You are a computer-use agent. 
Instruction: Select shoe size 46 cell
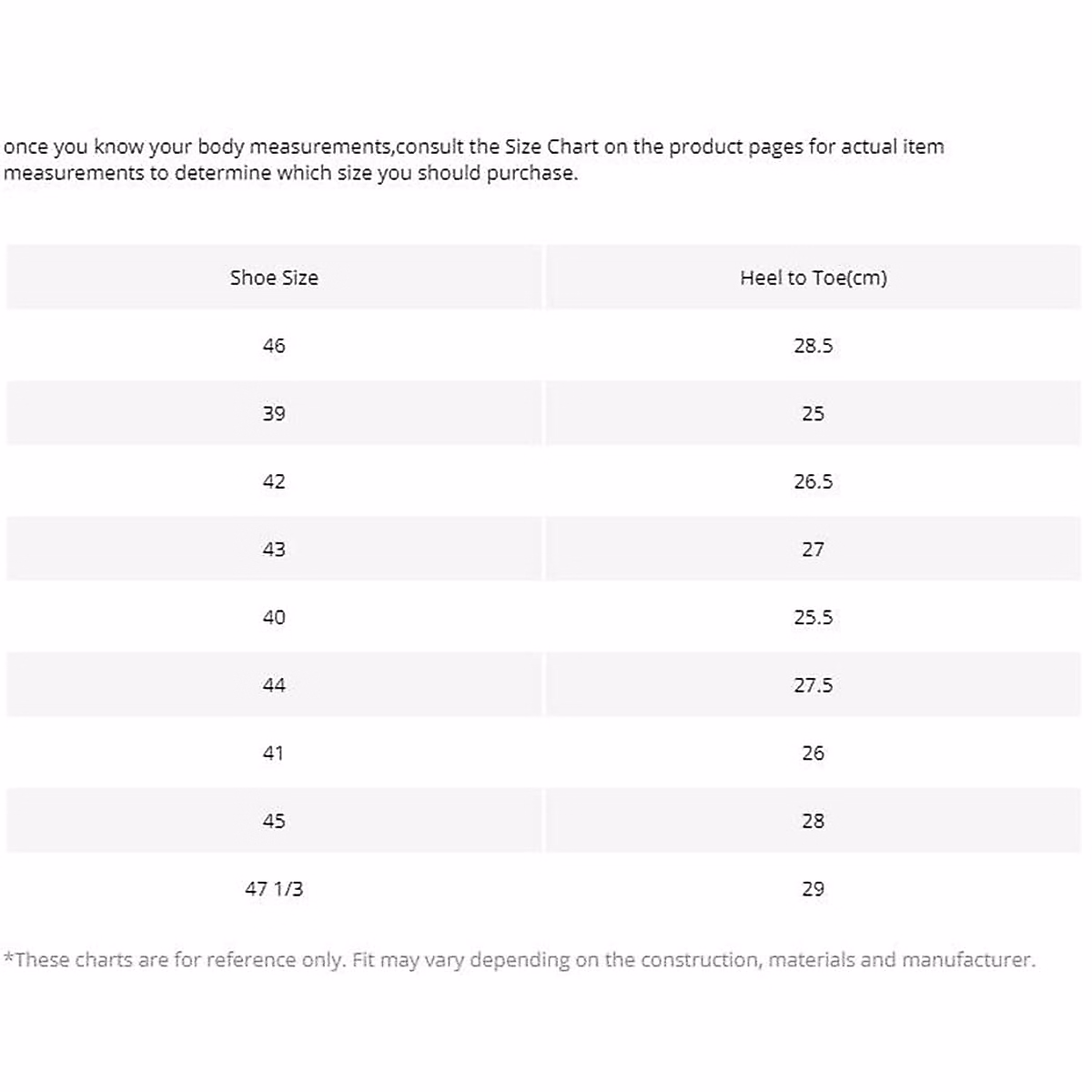click(x=274, y=346)
